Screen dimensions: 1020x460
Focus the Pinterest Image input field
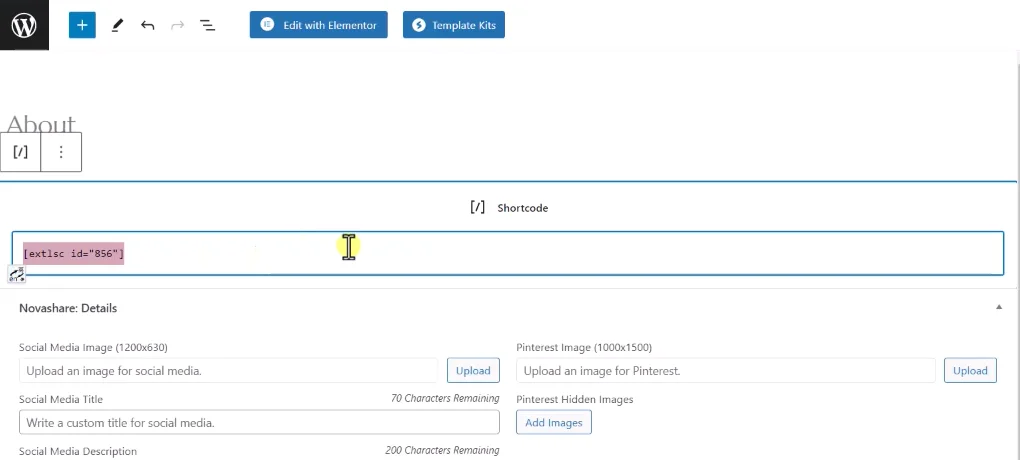tap(725, 370)
